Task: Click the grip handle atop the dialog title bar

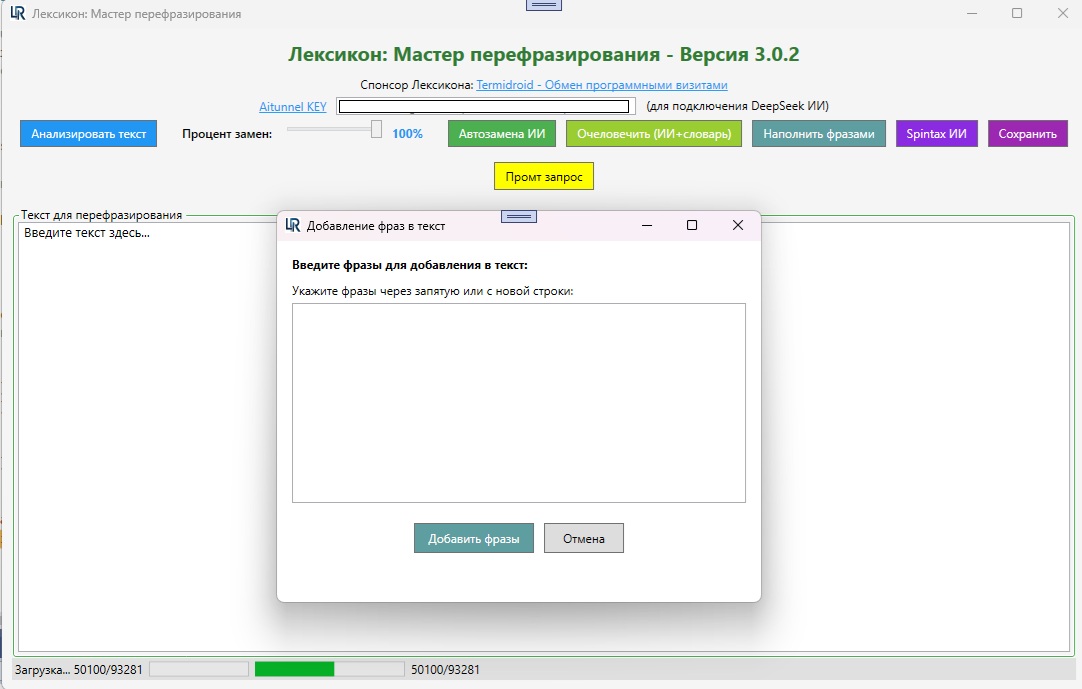Action: click(518, 216)
